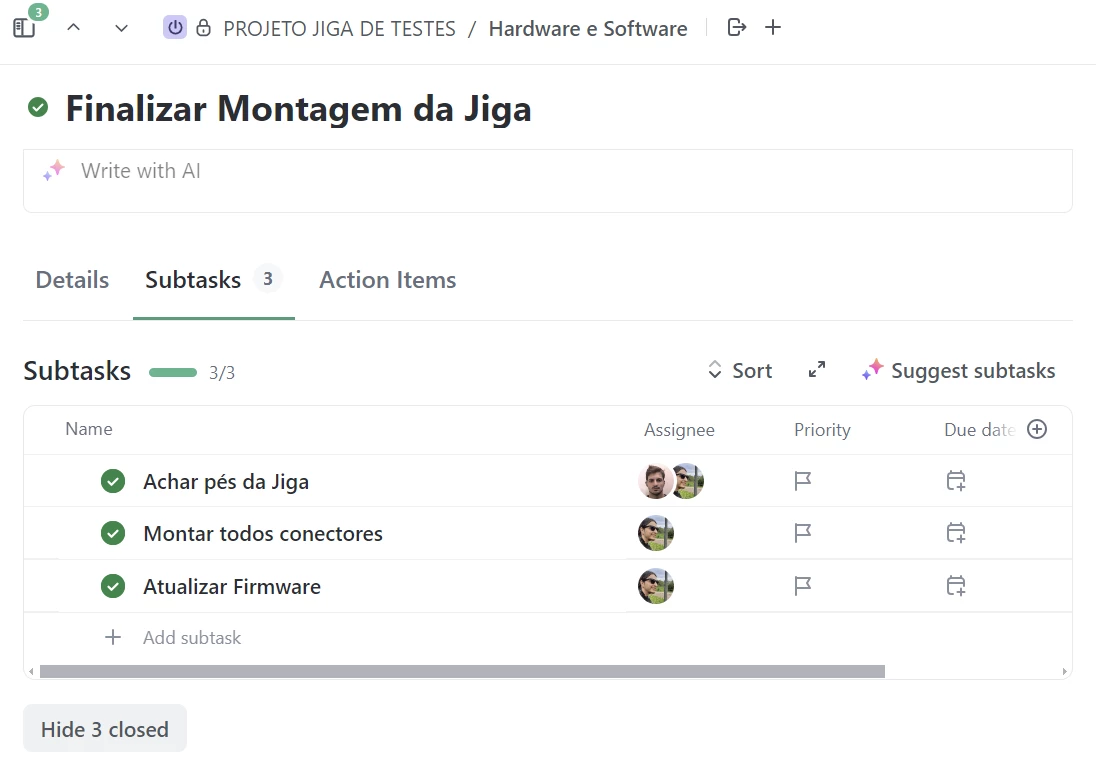Toggle main task Finalizar Montagem da Jiga status
The image size is (1096, 765).
pos(38,108)
